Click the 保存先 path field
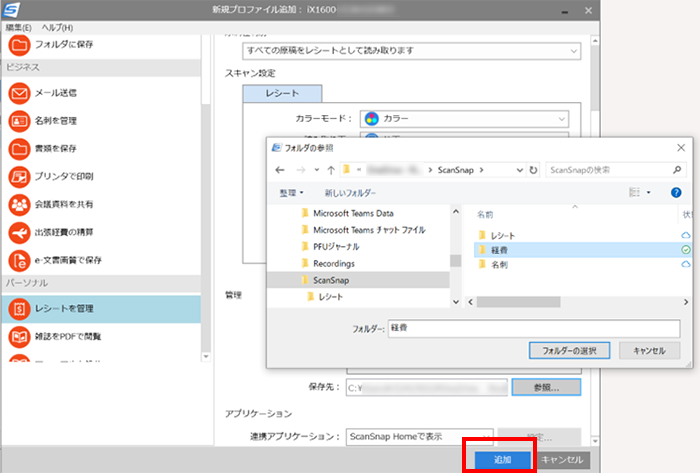The height and width of the screenshot is (473, 700). [427, 388]
